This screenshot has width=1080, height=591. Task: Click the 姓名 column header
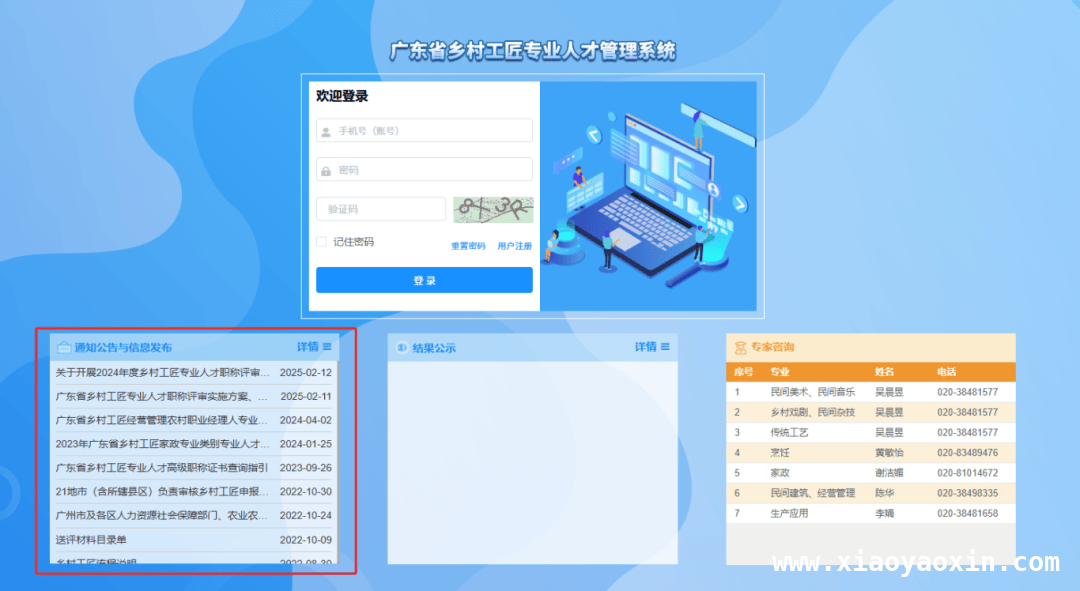[884, 372]
